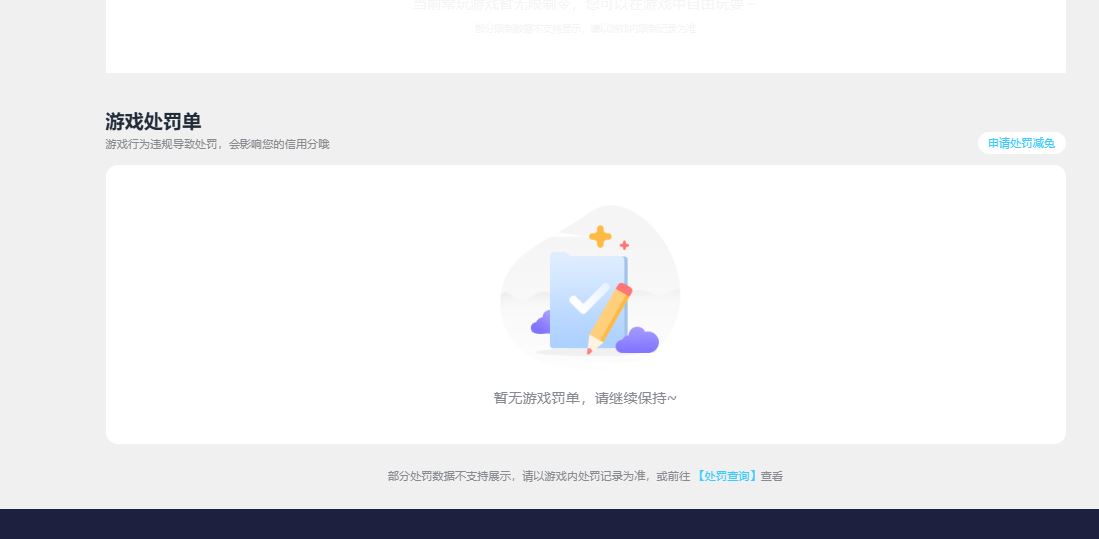
Task: Click the 申请处罚减免 button
Action: [x=1021, y=143]
